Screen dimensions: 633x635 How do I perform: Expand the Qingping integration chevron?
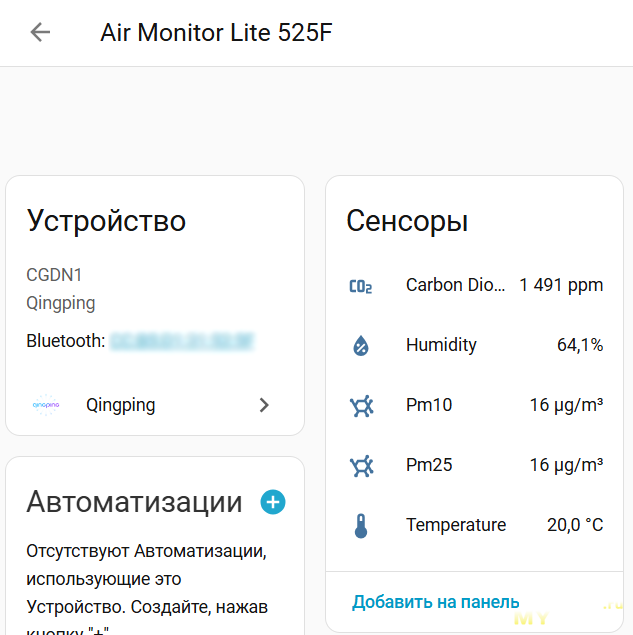tap(264, 405)
